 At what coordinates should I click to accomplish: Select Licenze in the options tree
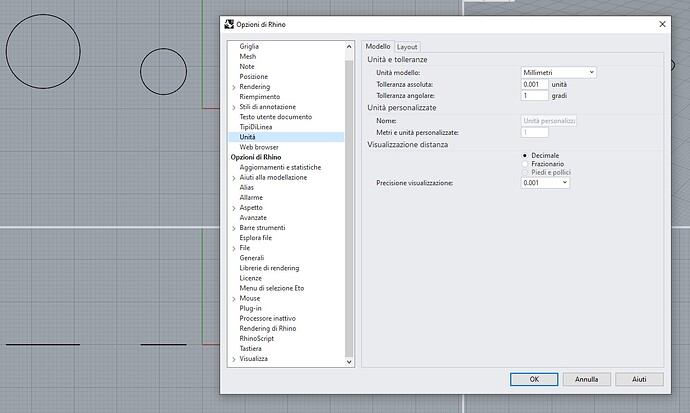[x=250, y=278]
